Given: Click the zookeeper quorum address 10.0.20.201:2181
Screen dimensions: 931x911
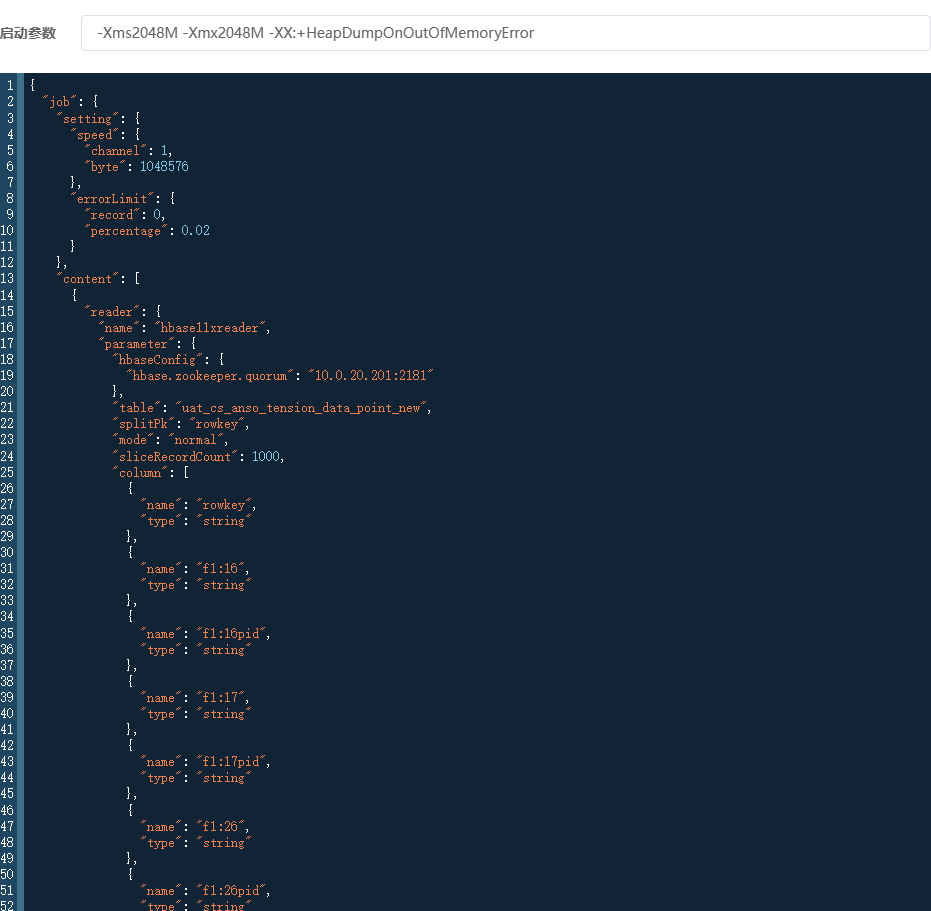Looking at the screenshot, I should (372, 376).
